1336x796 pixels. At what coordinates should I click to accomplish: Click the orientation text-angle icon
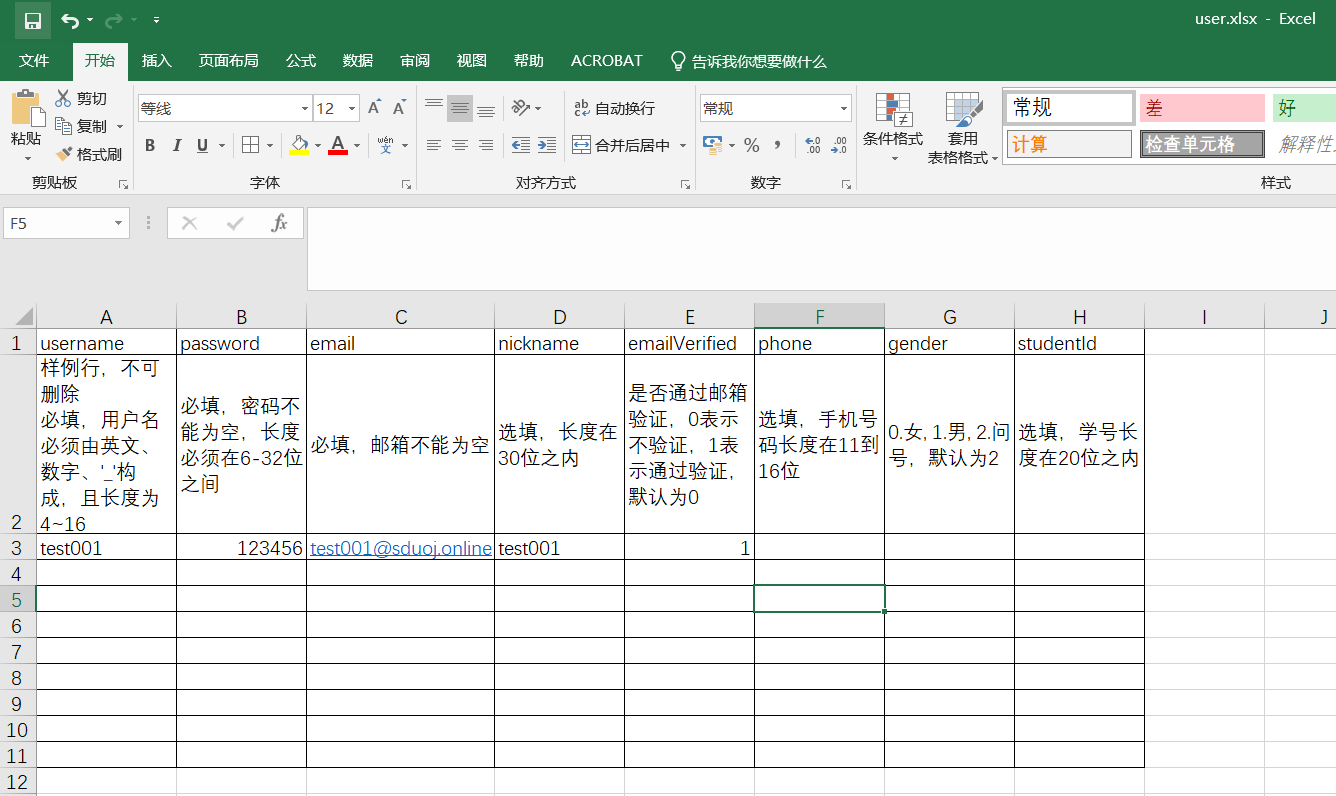520,108
